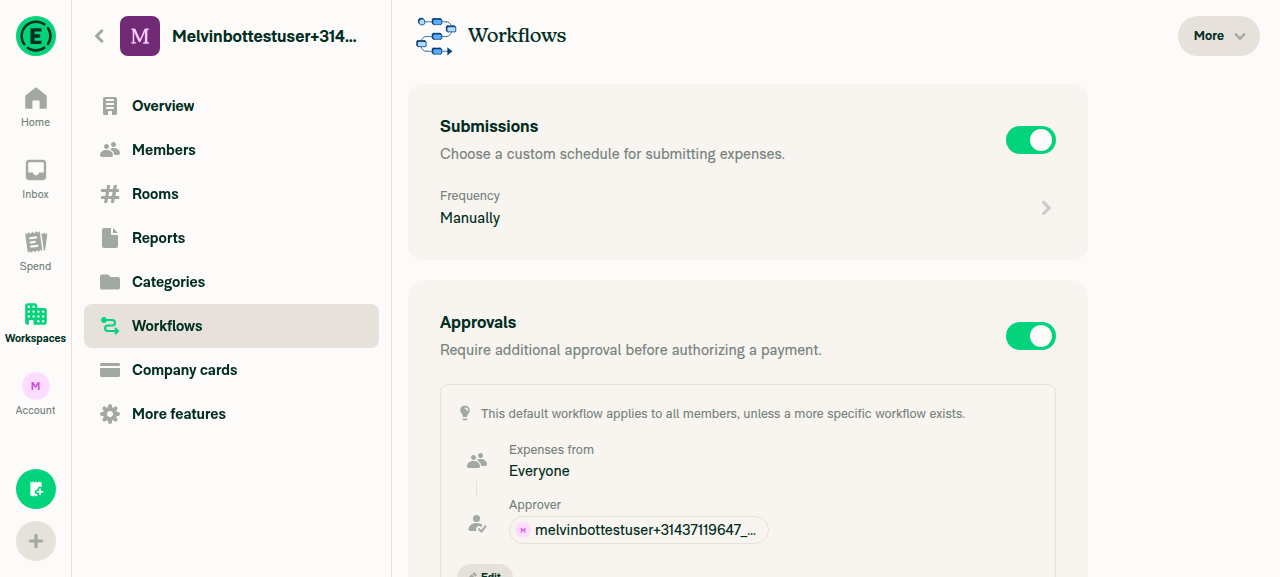Click the Workflows page title
The height and width of the screenshot is (577, 1280).
click(x=517, y=36)
